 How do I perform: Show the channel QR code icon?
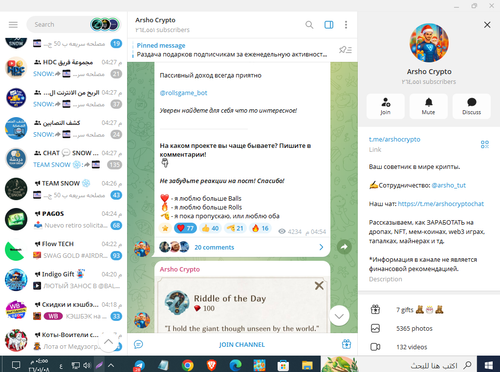485,144
